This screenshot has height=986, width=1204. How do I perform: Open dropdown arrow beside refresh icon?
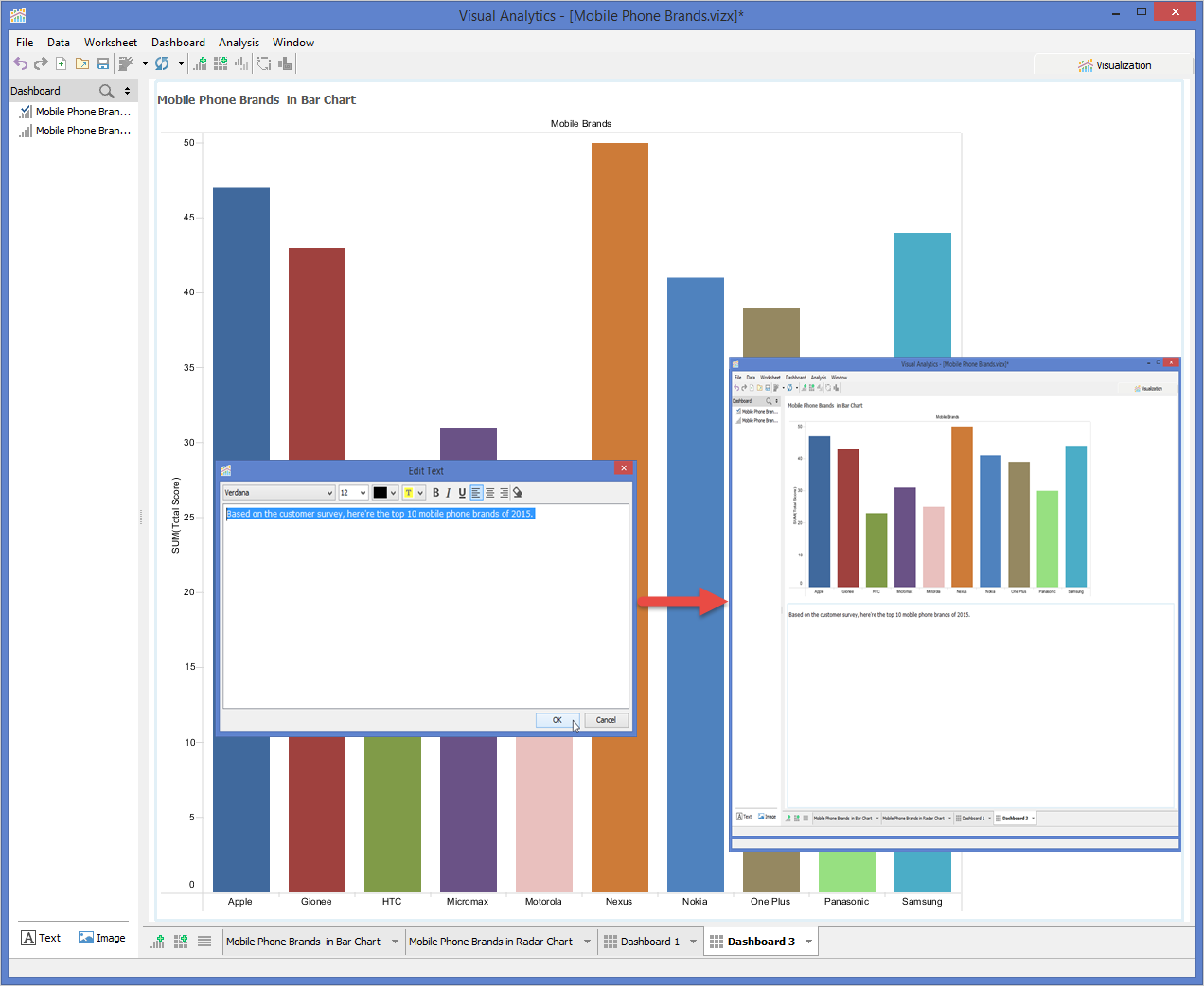181,64
